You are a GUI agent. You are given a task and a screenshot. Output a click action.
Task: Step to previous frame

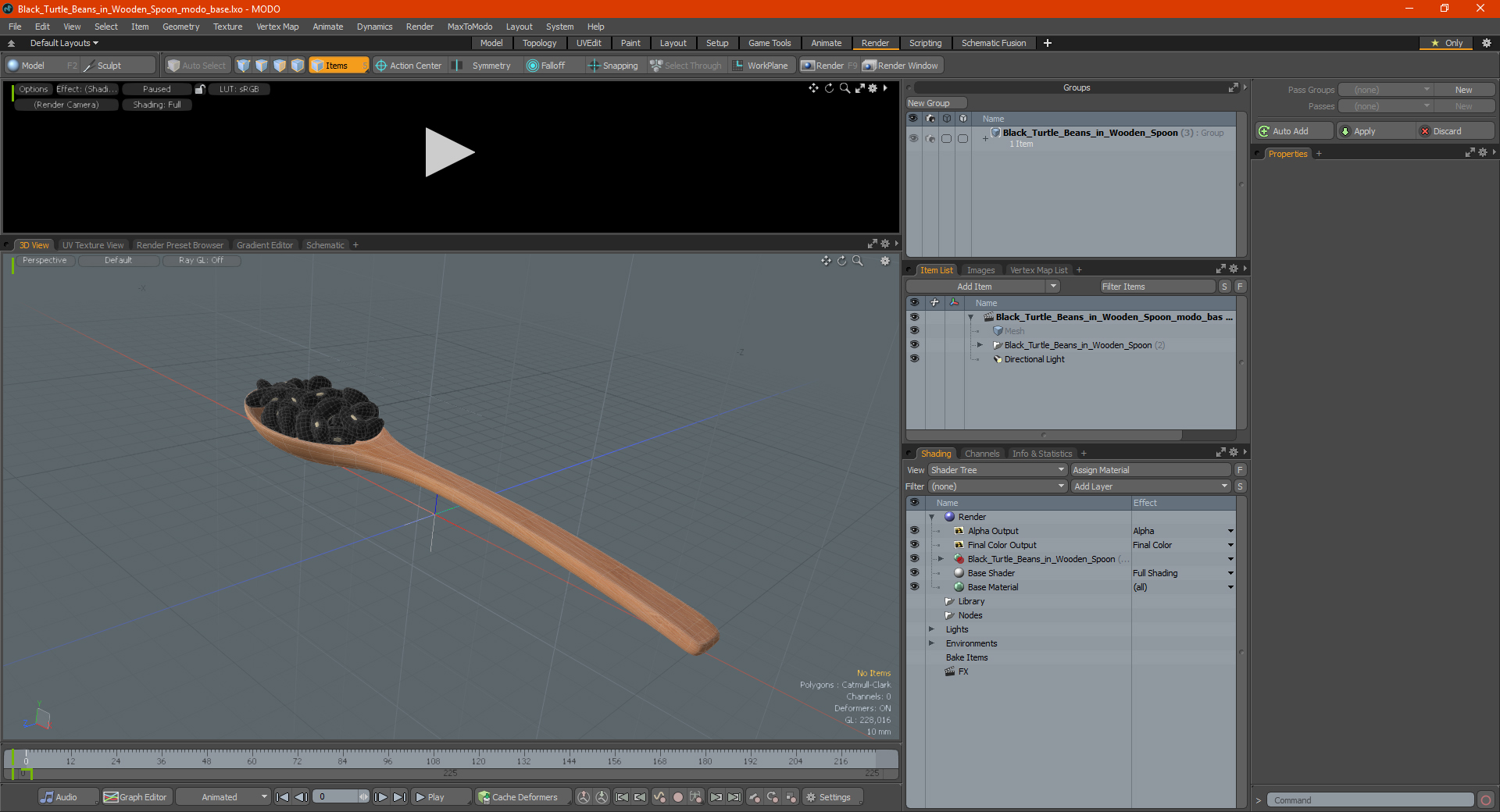pyautogui.click(x=301, y=797)
